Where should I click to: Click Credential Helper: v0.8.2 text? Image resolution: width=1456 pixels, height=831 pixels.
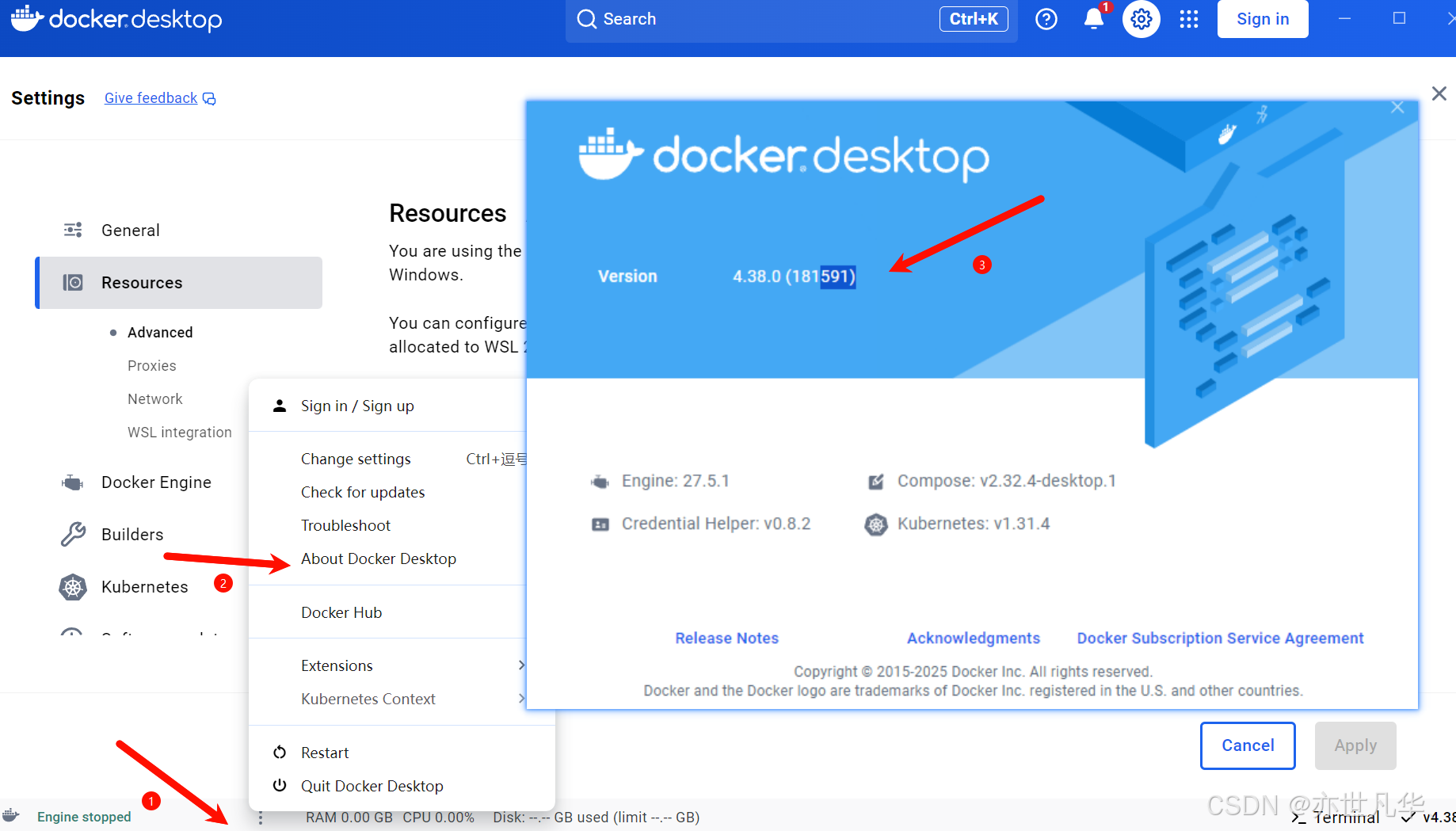[716, 524]
